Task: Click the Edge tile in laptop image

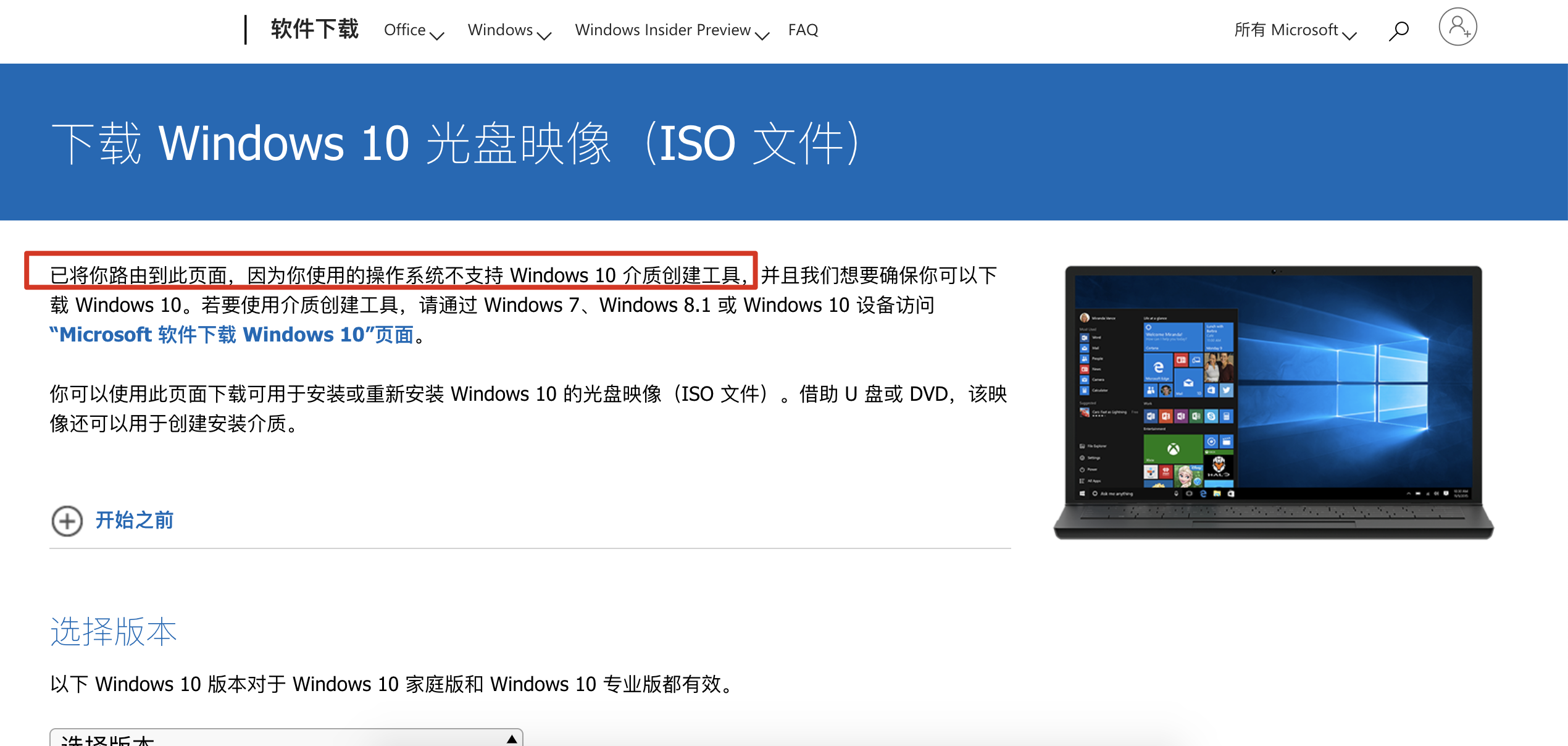Action: (1157, 368)
